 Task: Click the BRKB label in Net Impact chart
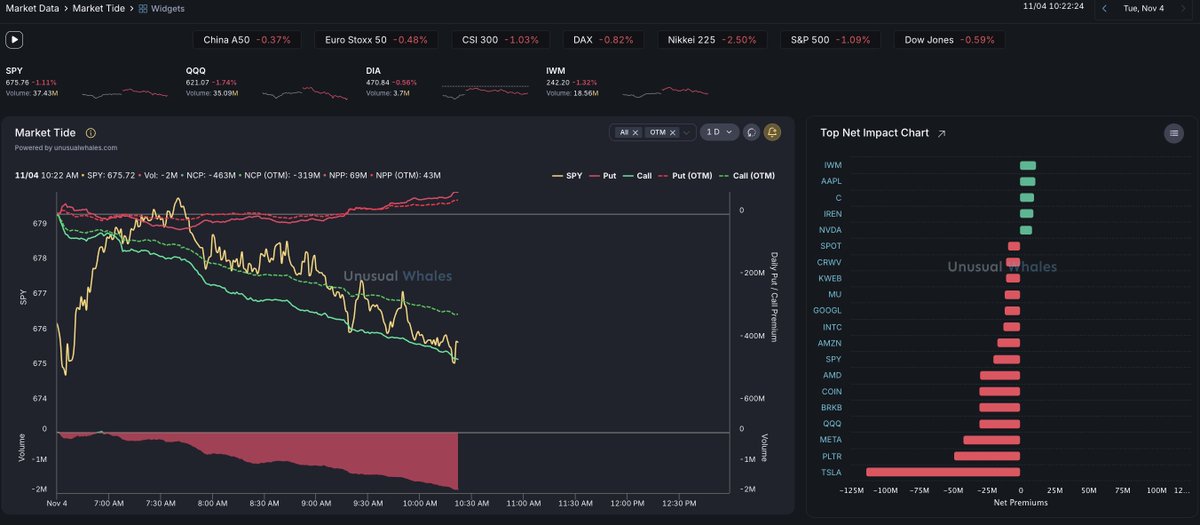click(830, 407)
